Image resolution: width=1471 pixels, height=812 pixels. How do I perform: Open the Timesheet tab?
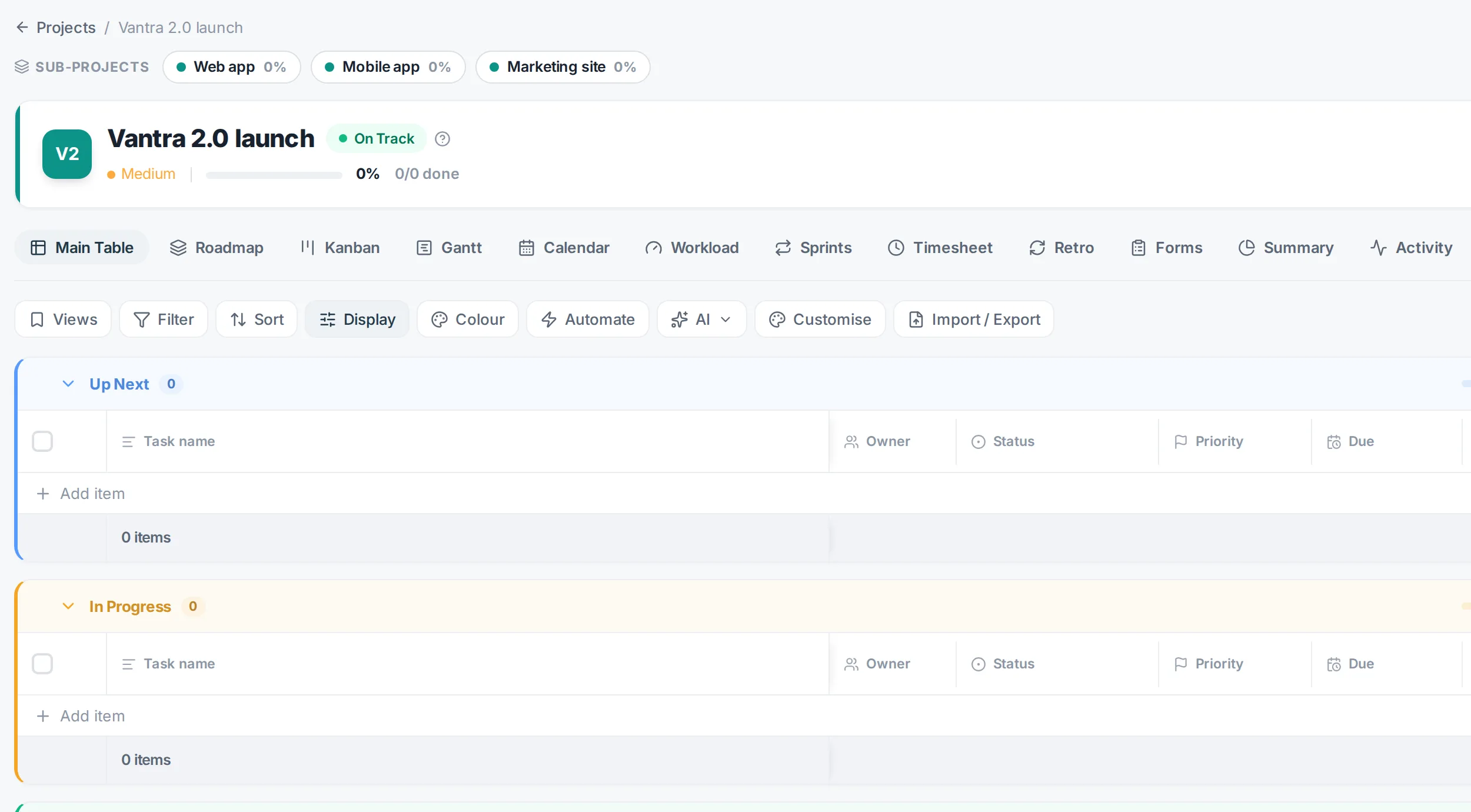coord(940,247)
